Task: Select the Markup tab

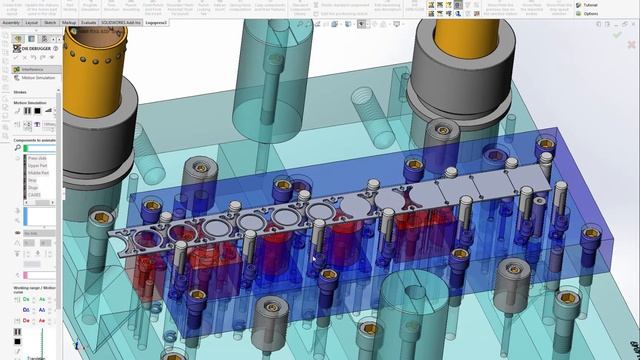Action: pos(69,23)
